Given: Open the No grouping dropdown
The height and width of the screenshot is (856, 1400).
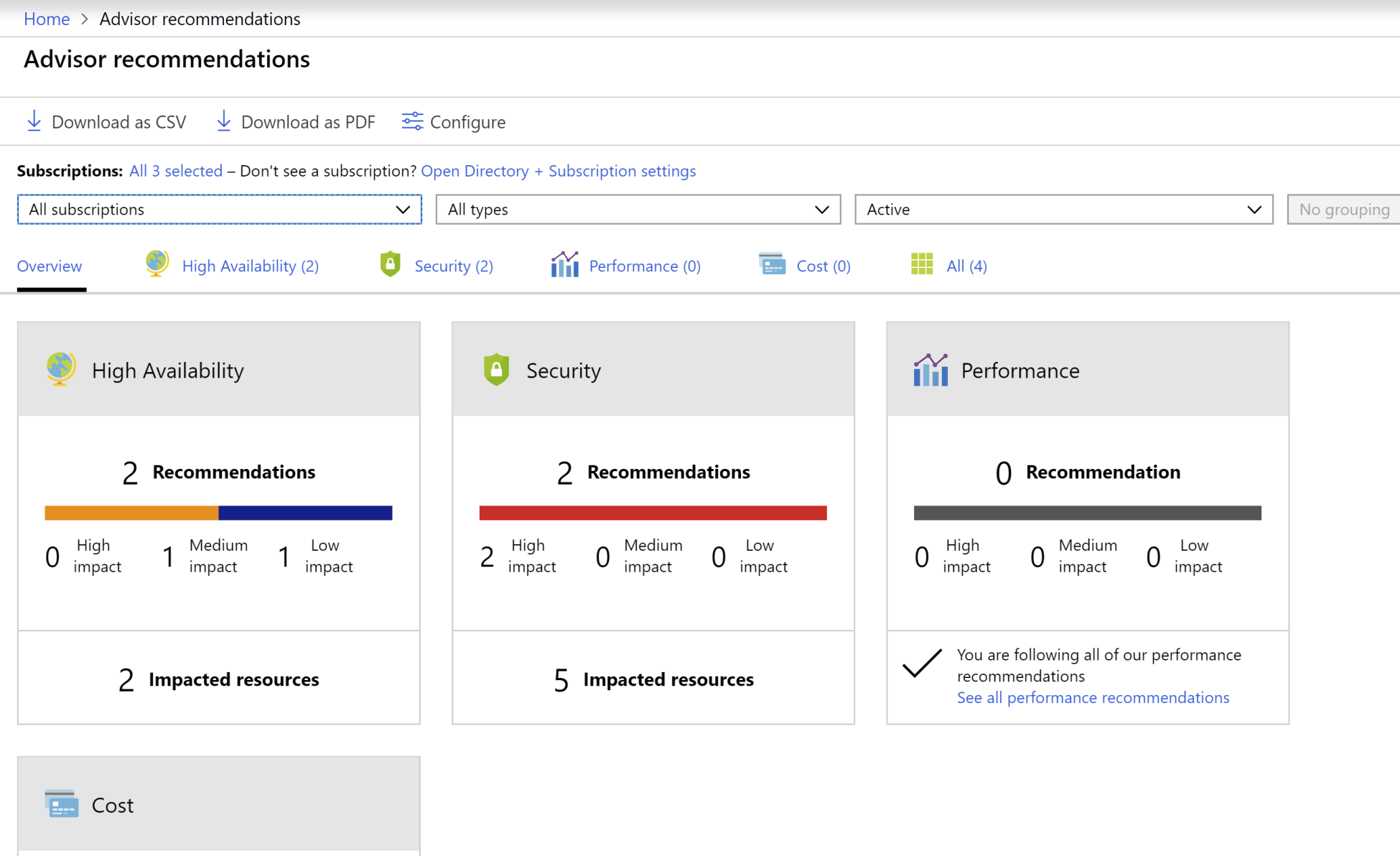Looking at the screenshot, I should tap(1343, 209).
